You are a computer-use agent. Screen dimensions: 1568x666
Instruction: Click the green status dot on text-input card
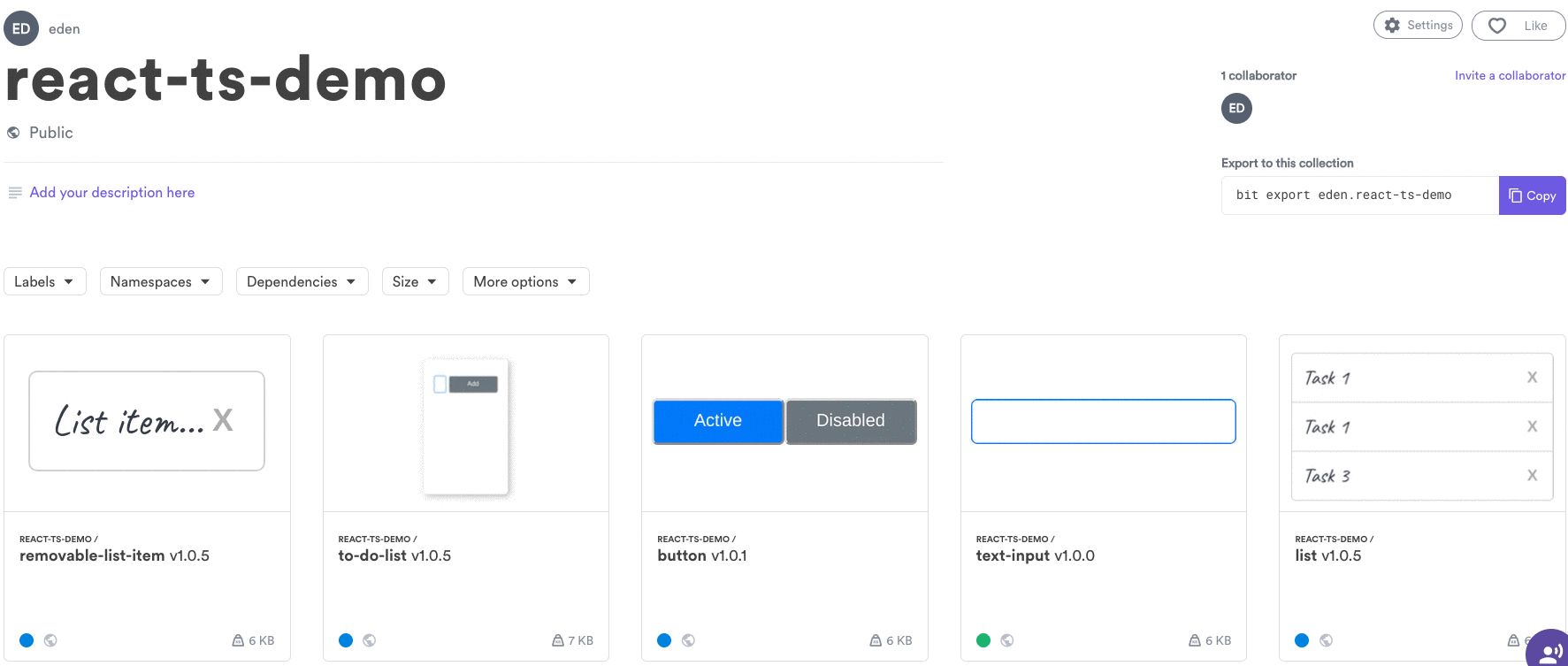tap(983, 640)
